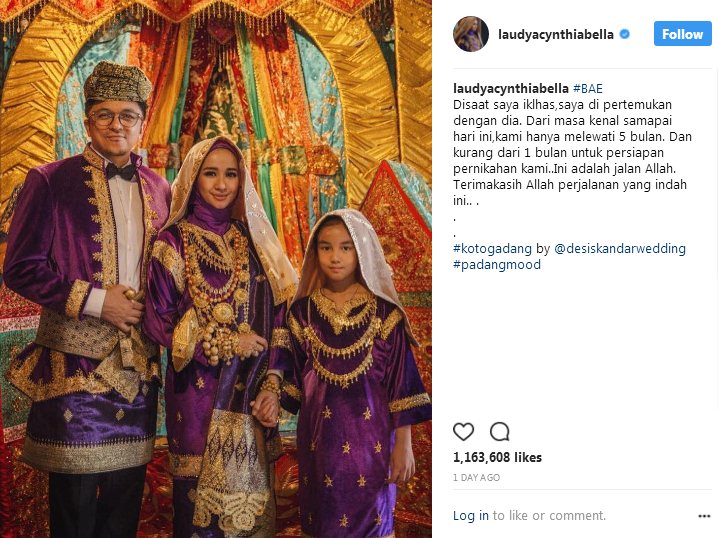Click the blue verified badge
Viewport: 718px width, 538px height.
click(625, 34)
